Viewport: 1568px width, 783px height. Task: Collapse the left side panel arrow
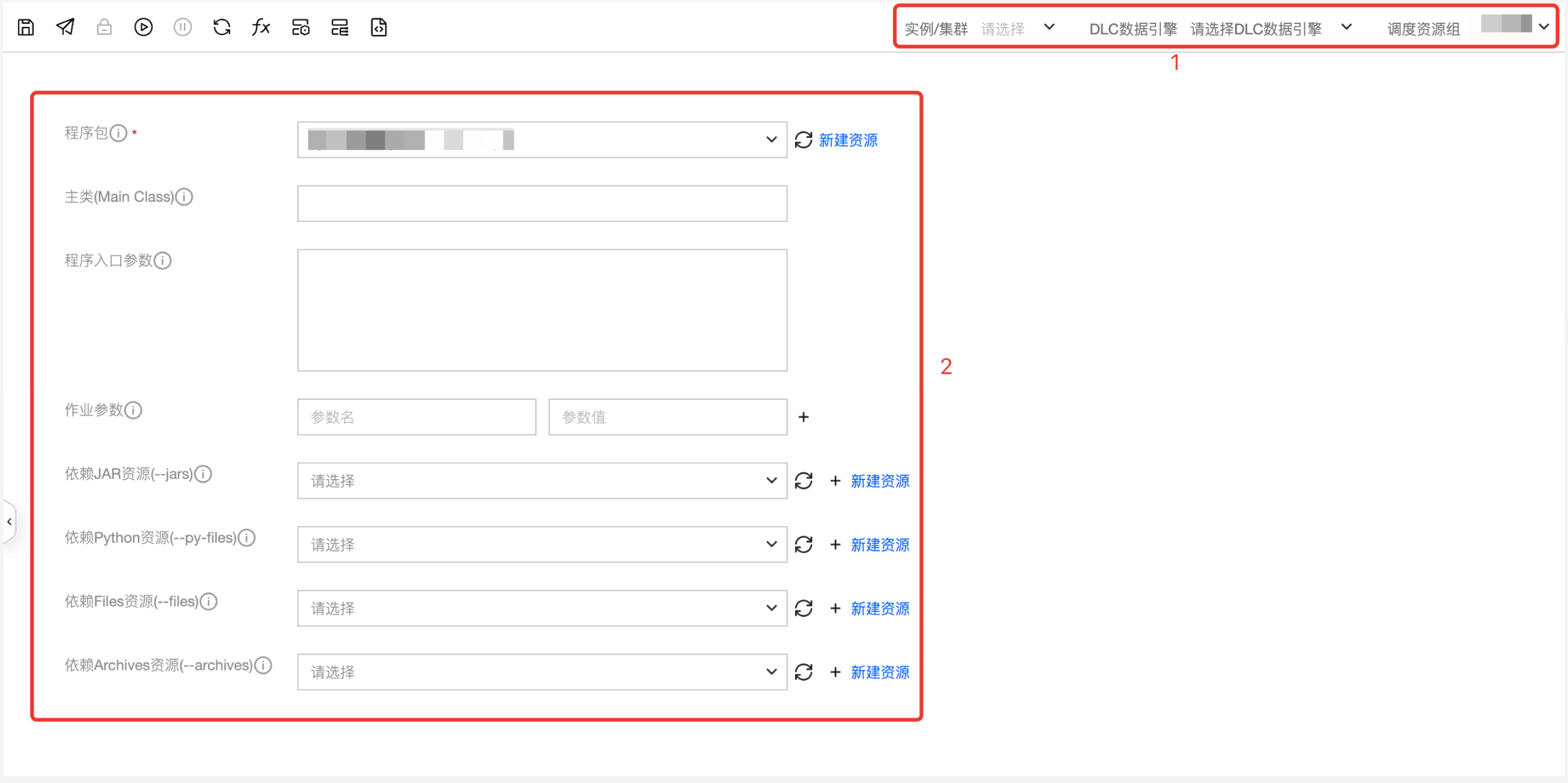(x=10, y=522)
